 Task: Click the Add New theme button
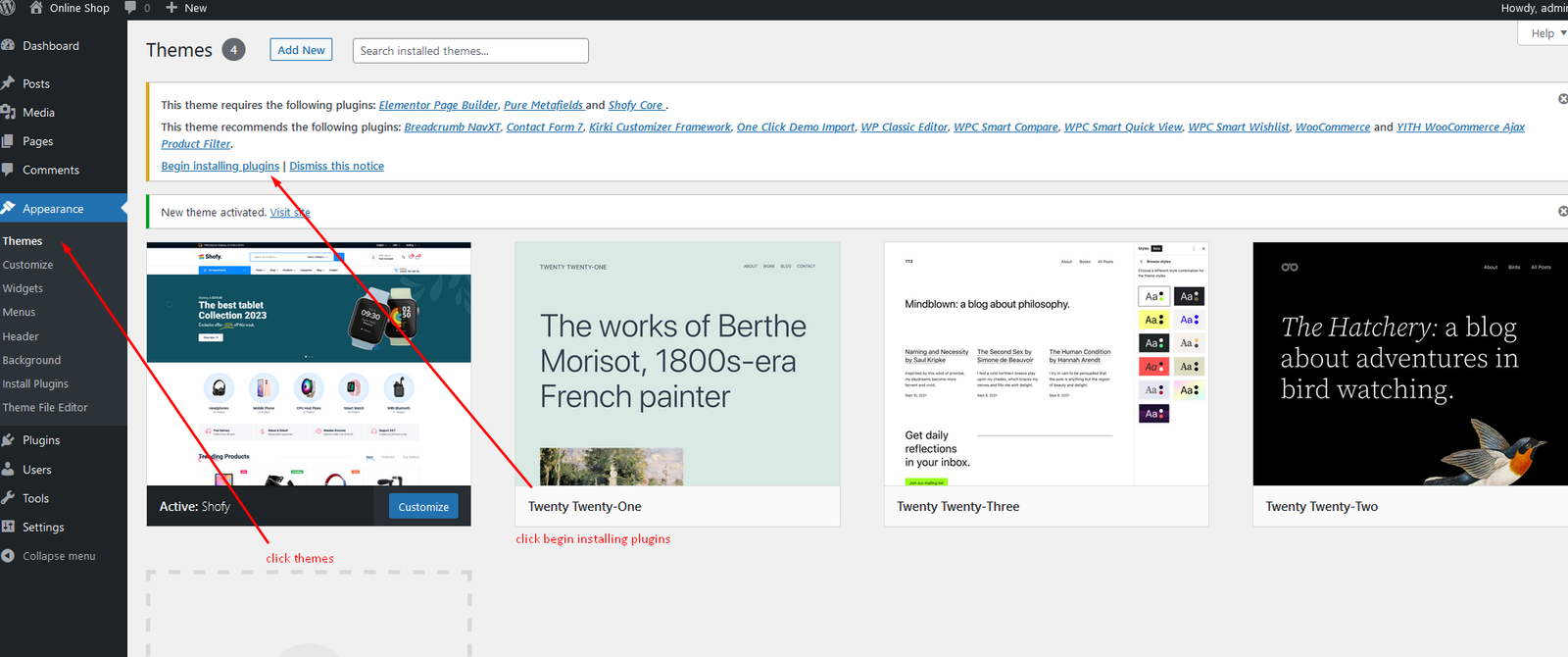point(301,50)
